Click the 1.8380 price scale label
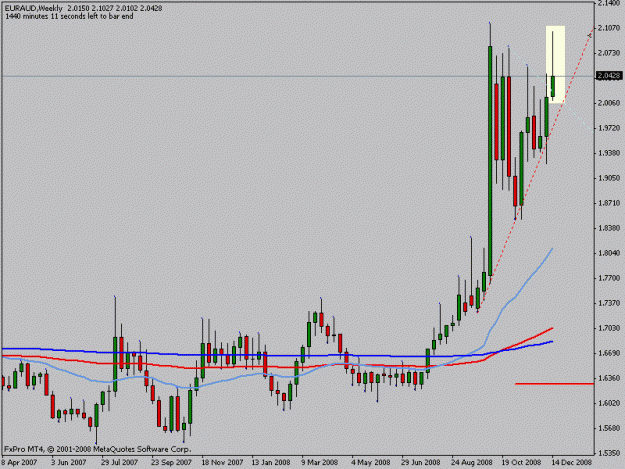The width and height of the screenshot is (625, 469). click(609, 228)
